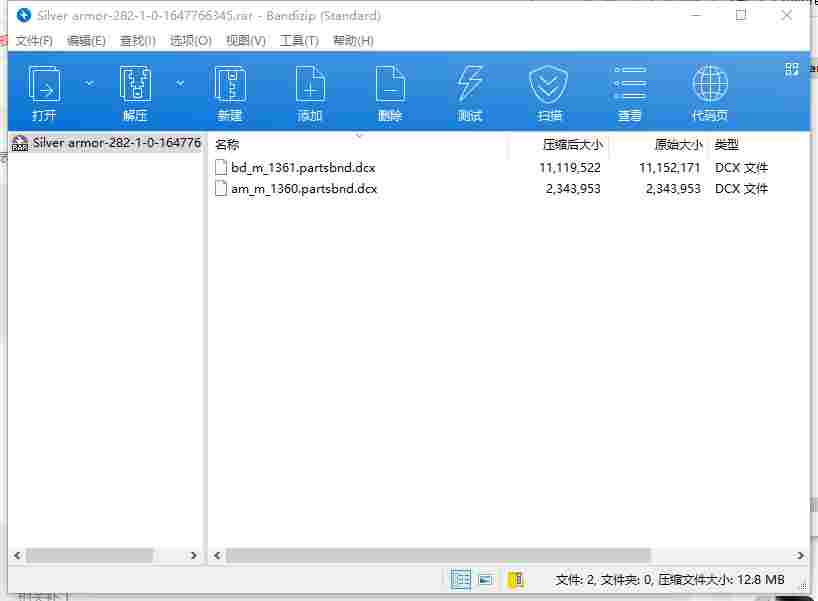Click the DCX 文件 type of bd_m_1361.partsbnd.dcx

tap(741, 167)
